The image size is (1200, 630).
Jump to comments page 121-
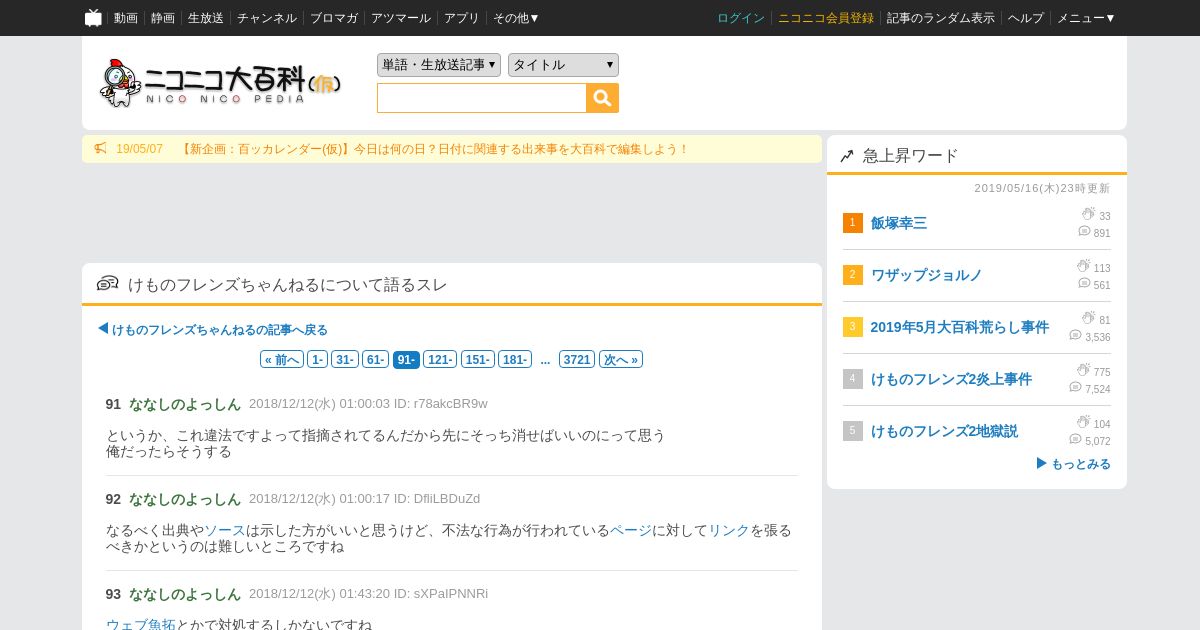tap(440, 359)
